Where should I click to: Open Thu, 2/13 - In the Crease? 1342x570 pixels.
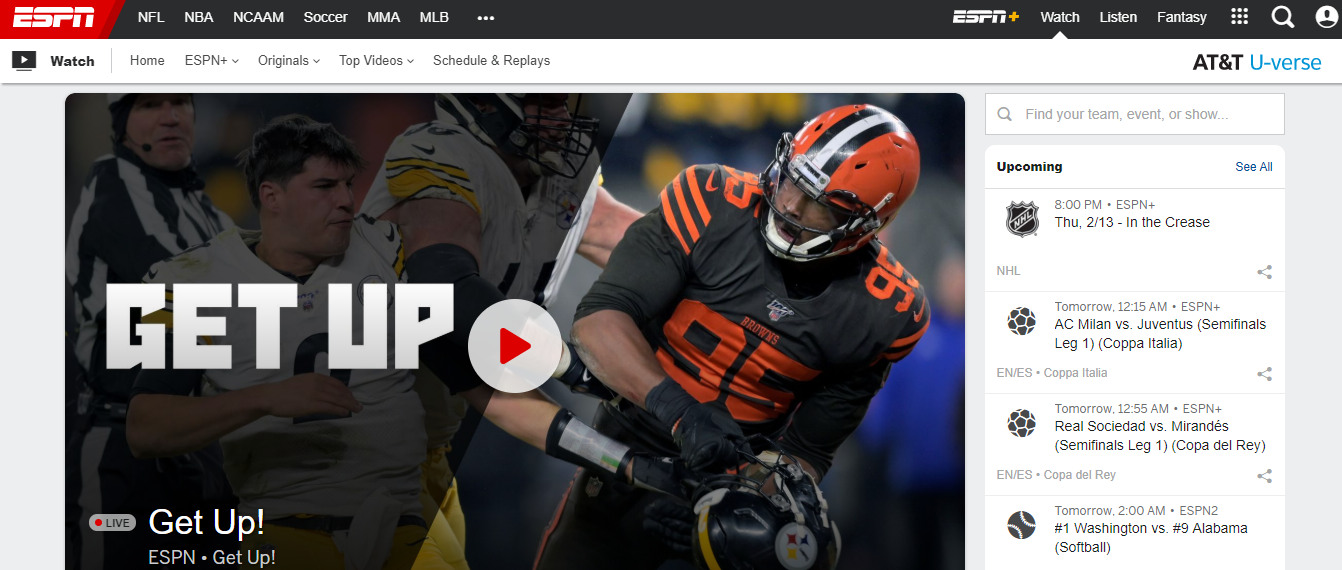[x=1132, y=223]
